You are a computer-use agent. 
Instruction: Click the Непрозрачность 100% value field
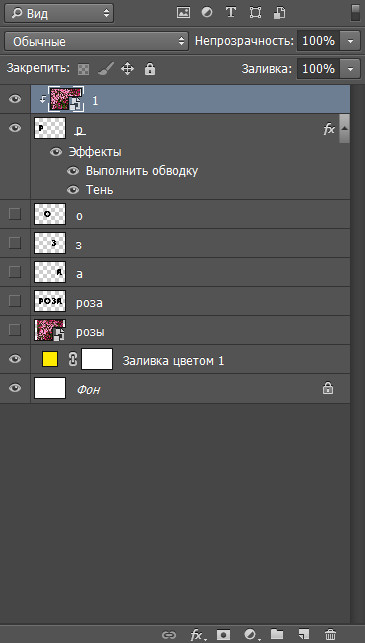[319, 41]
